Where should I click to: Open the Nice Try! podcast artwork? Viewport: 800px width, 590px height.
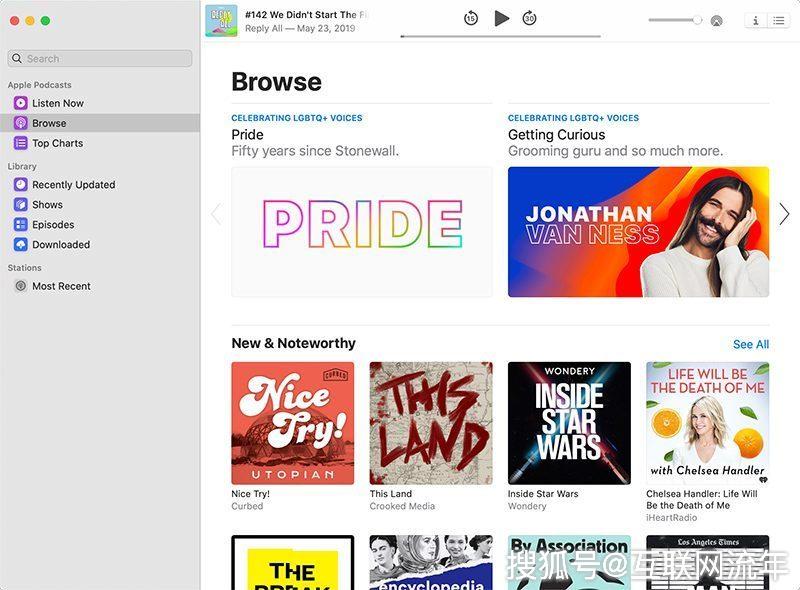[292, 423]
